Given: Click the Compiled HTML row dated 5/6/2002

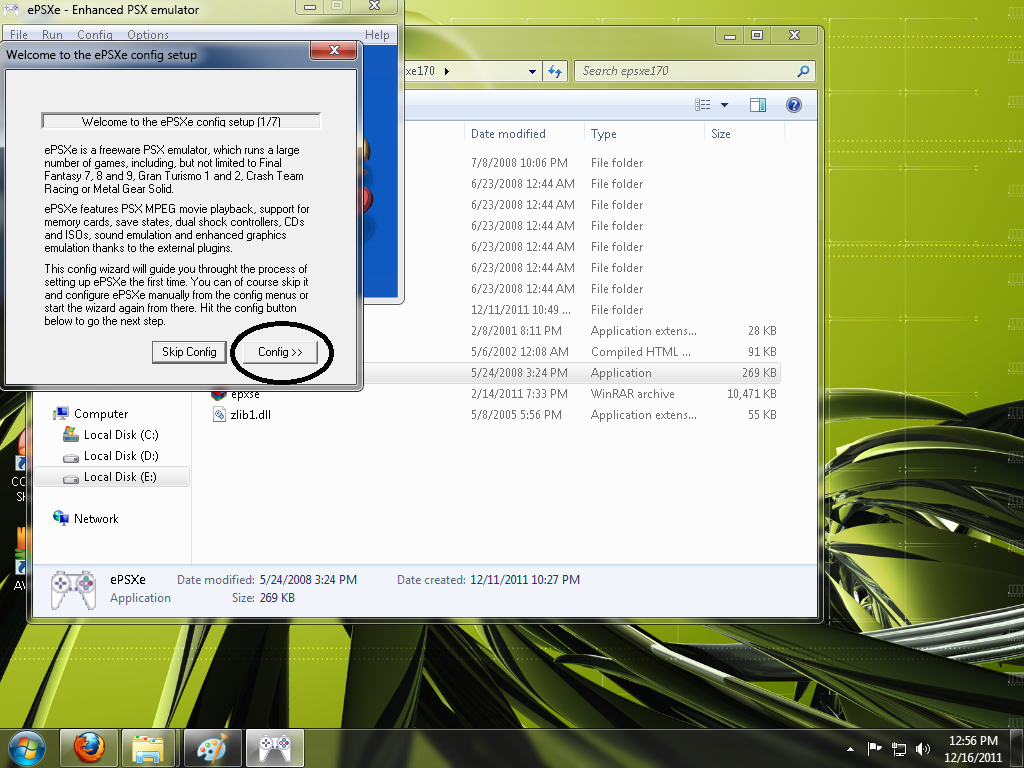Looking at the screenshot, I should coord(571,352).
